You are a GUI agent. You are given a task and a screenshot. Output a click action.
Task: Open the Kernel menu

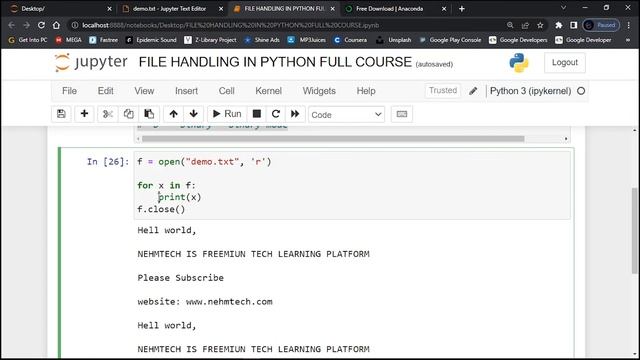point(268,91)
